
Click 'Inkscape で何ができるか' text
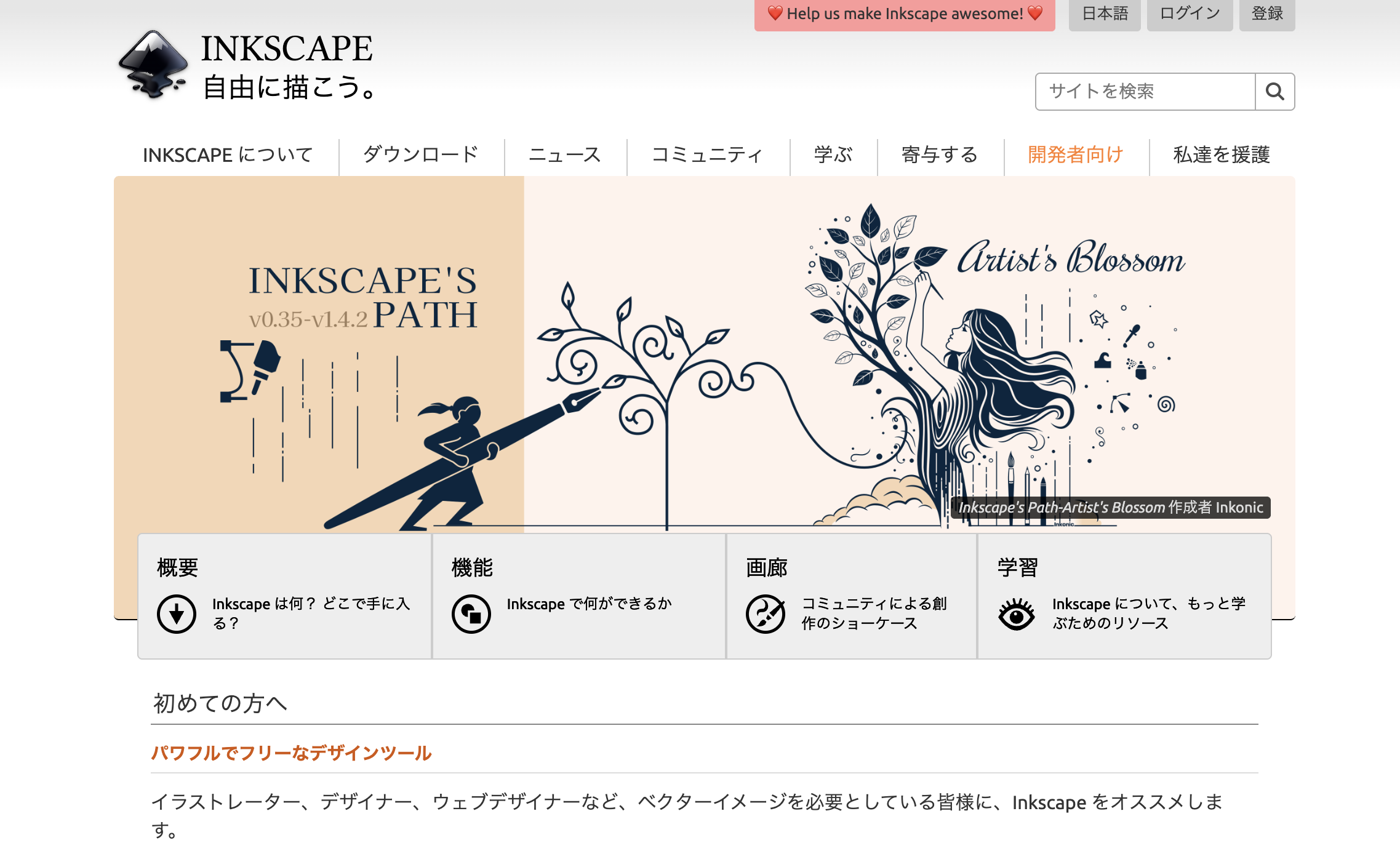(x=589, y=604)
